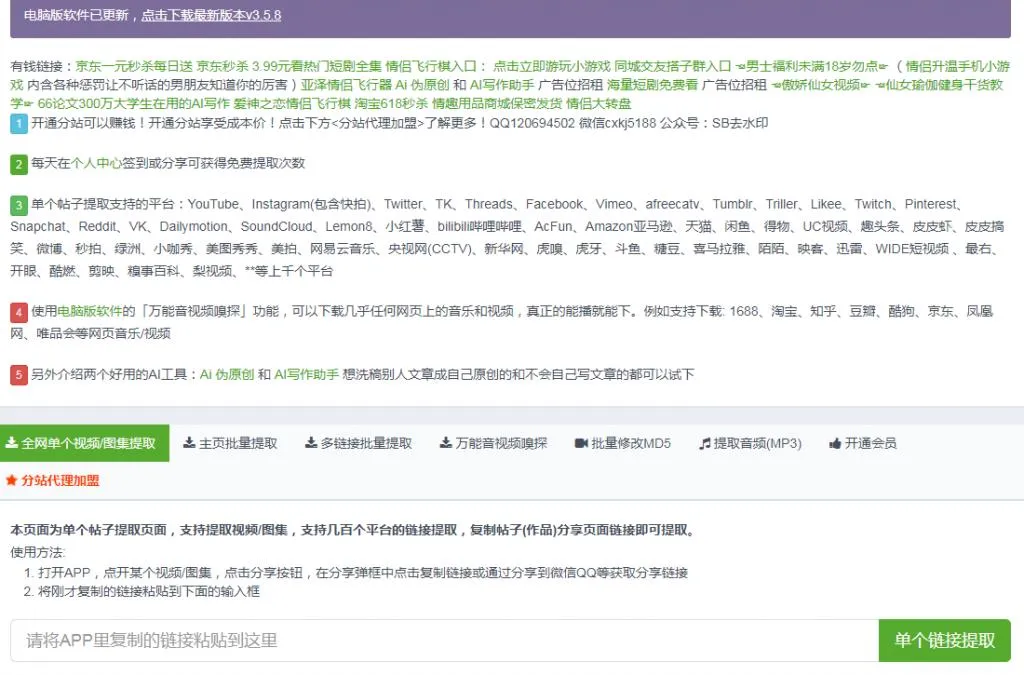The width and height of the screenshot is (1024, 675).
Task: Click thumbs-up icon beside 开通会员
Action: click(x=835, y=443)
